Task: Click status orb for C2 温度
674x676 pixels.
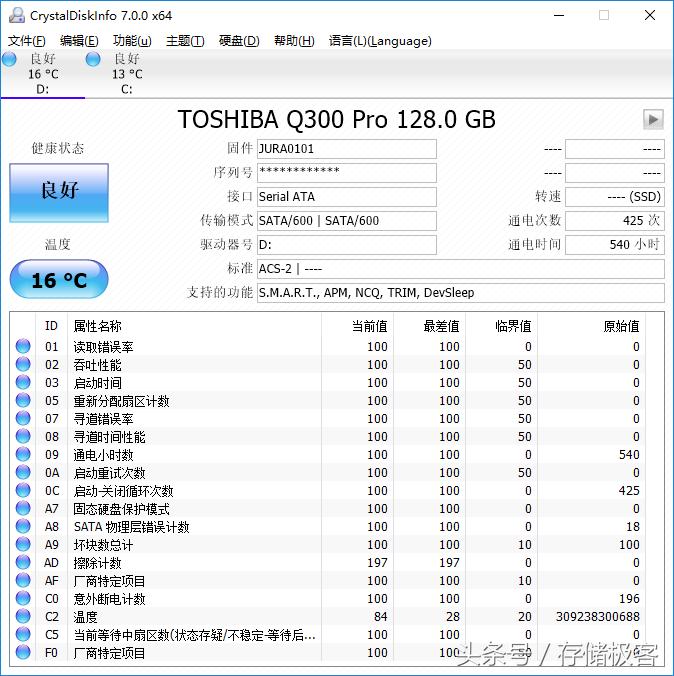Action: pyautogui.click(x=23, y=617)
